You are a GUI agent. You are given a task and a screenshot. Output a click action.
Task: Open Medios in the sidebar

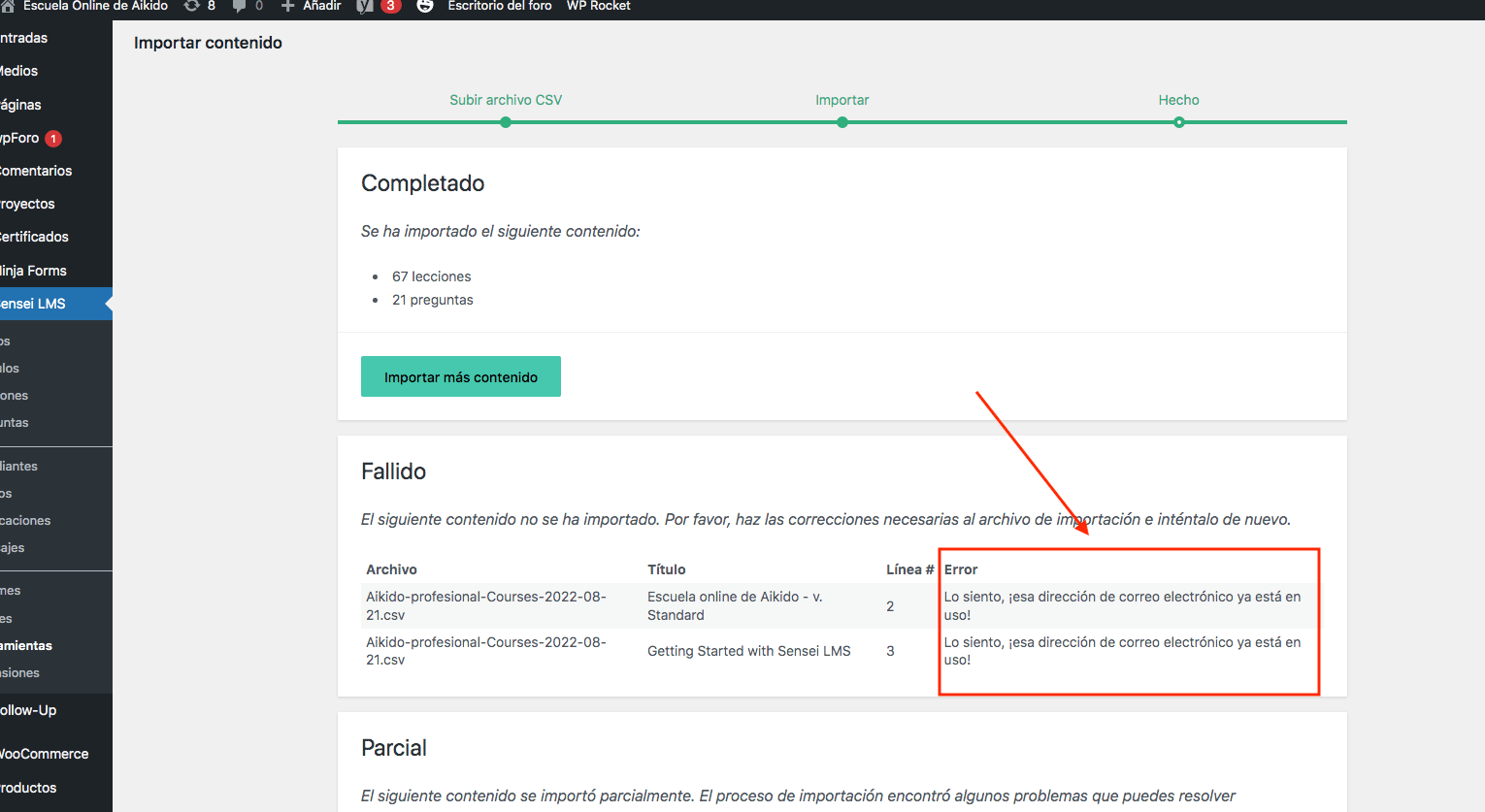pyautogui.click(x=19, y=71)
